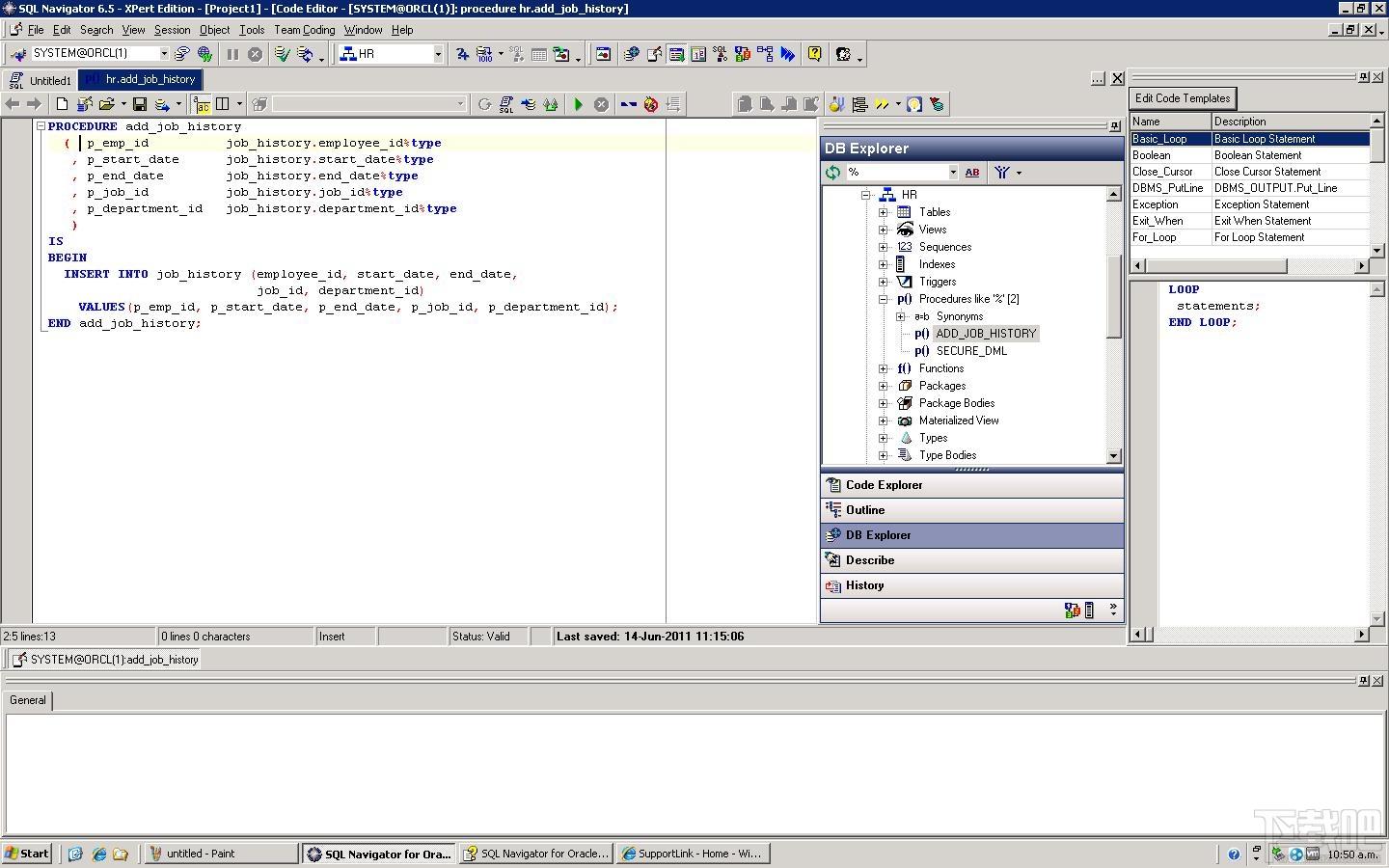The height and width of the screenshot is (868, 1389).
Task: Click the circular refresh icon in editor toolbar
Action: [x=484, y=104]
